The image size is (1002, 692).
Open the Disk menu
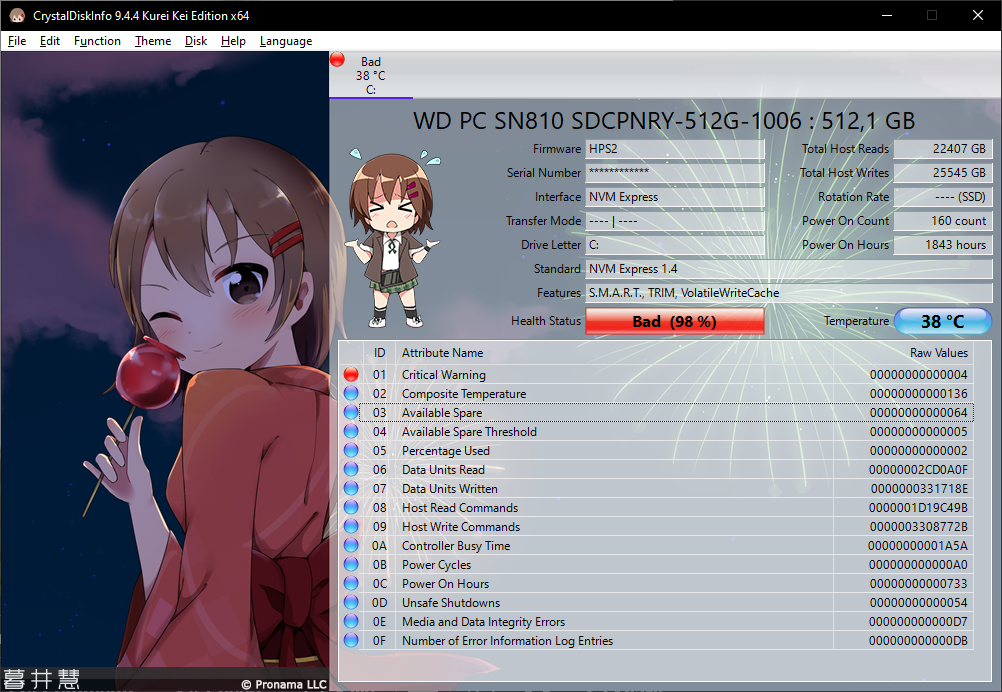coord(196,41)
